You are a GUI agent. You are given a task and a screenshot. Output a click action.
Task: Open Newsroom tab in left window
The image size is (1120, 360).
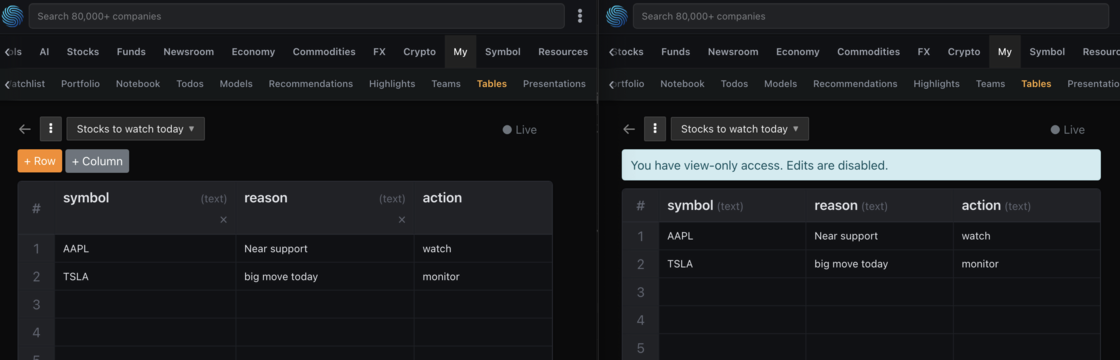[189, 51]
